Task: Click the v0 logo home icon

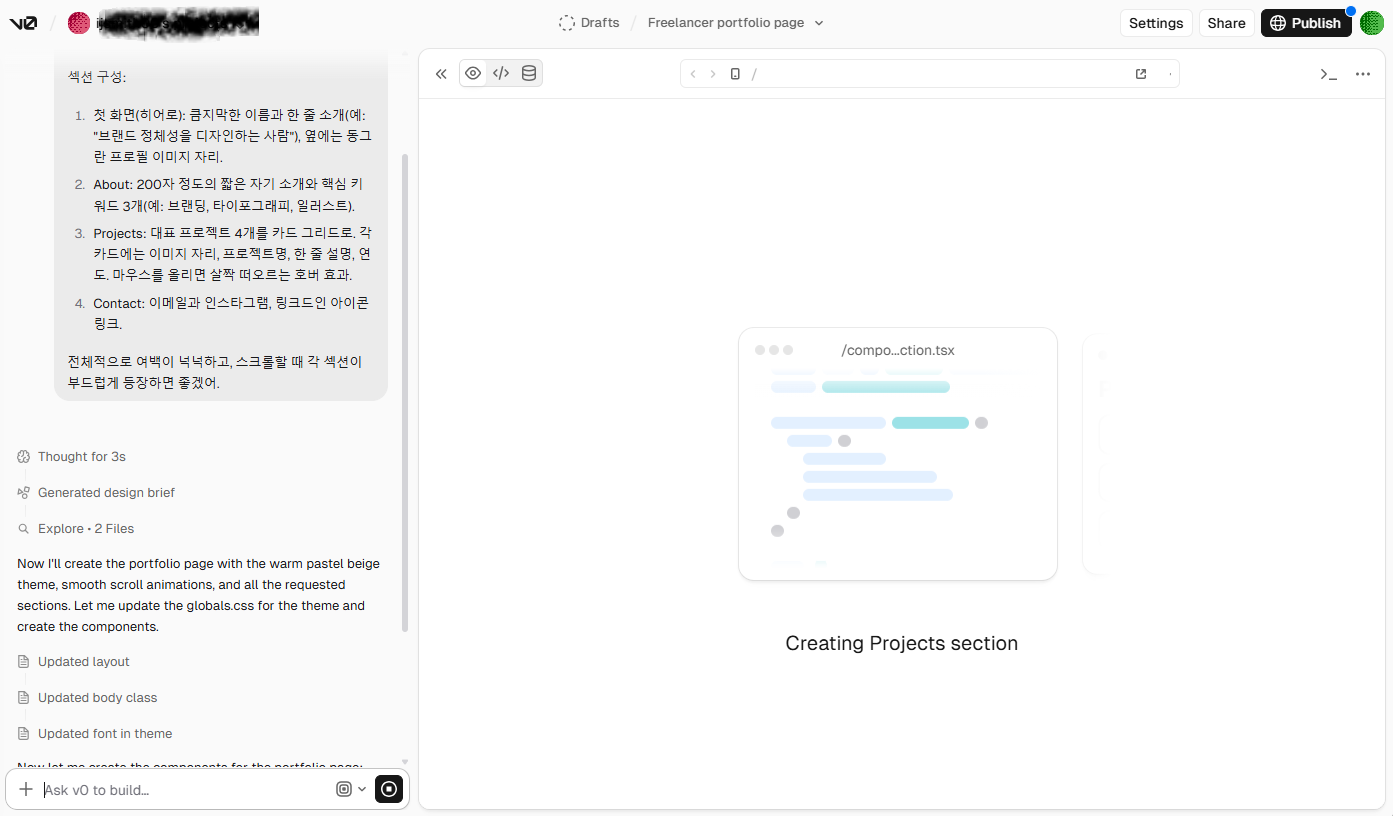Action: (x=23, y=23)
